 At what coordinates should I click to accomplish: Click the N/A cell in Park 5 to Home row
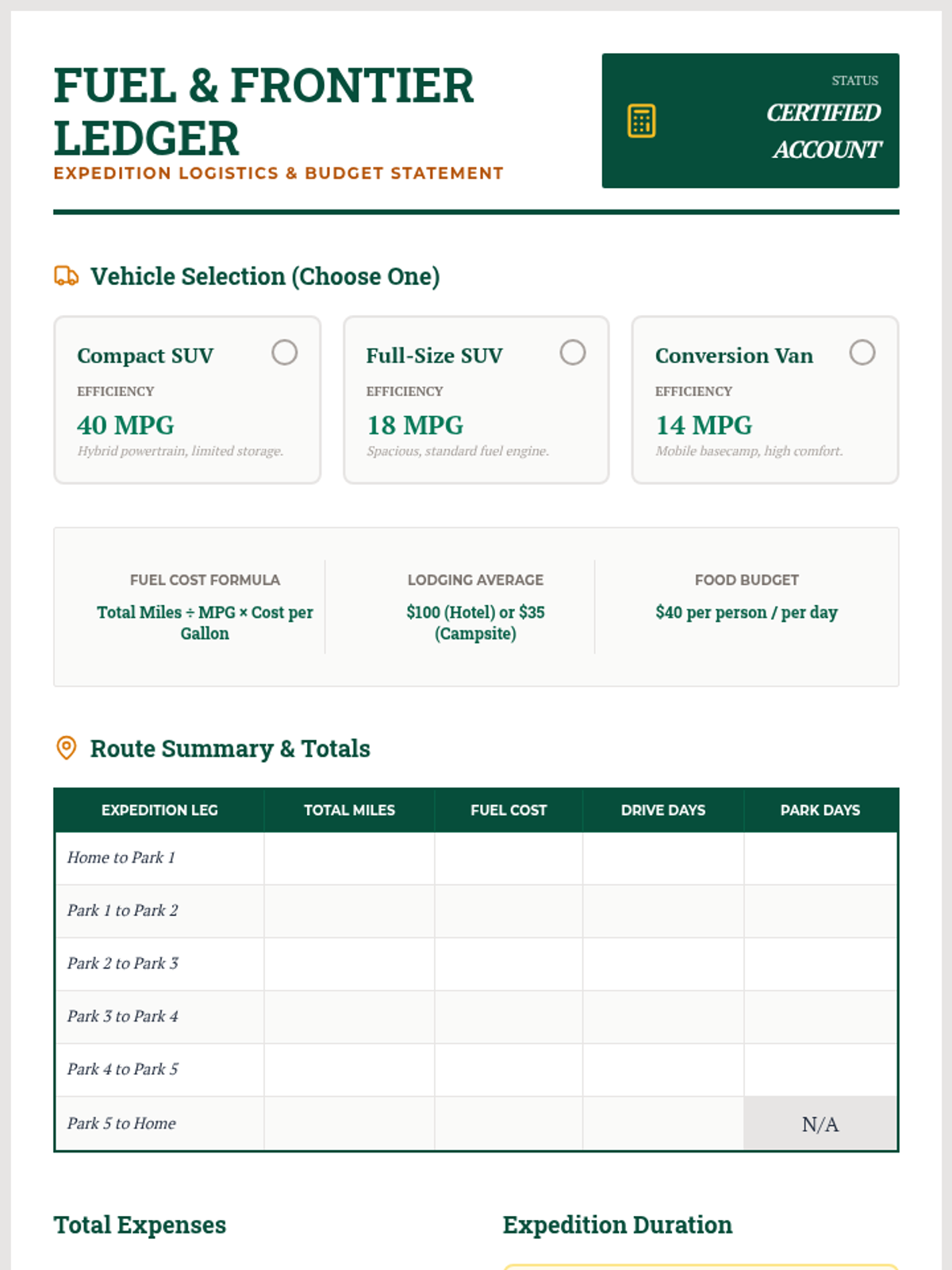[820, 1124]
